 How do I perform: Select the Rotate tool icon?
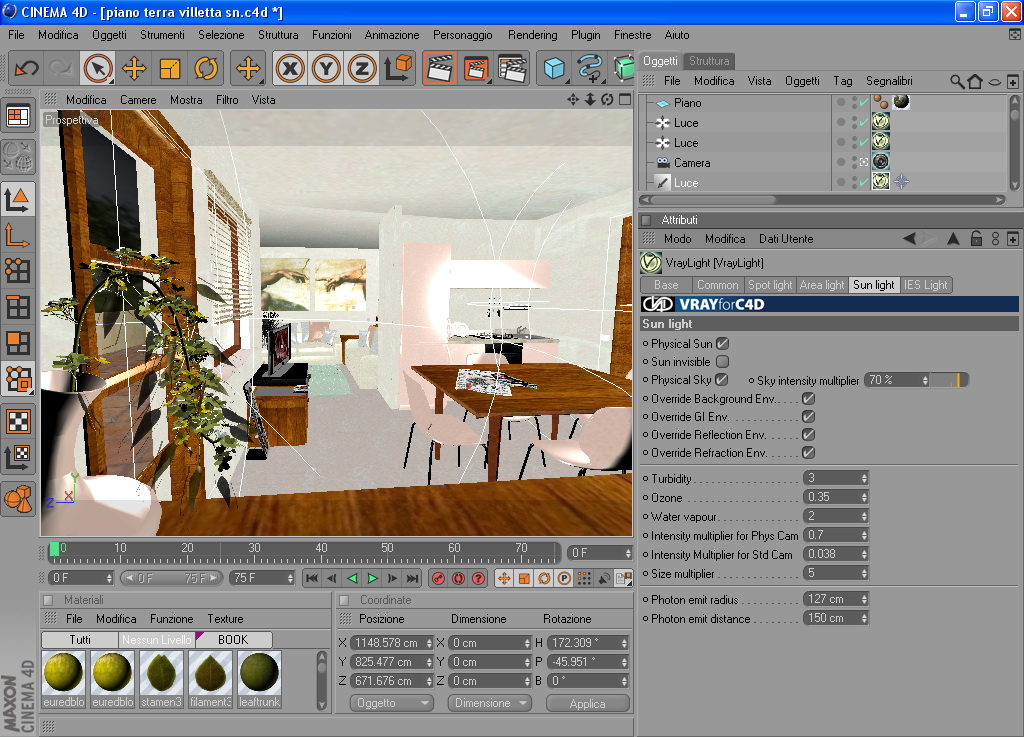[x=206, y=68]
